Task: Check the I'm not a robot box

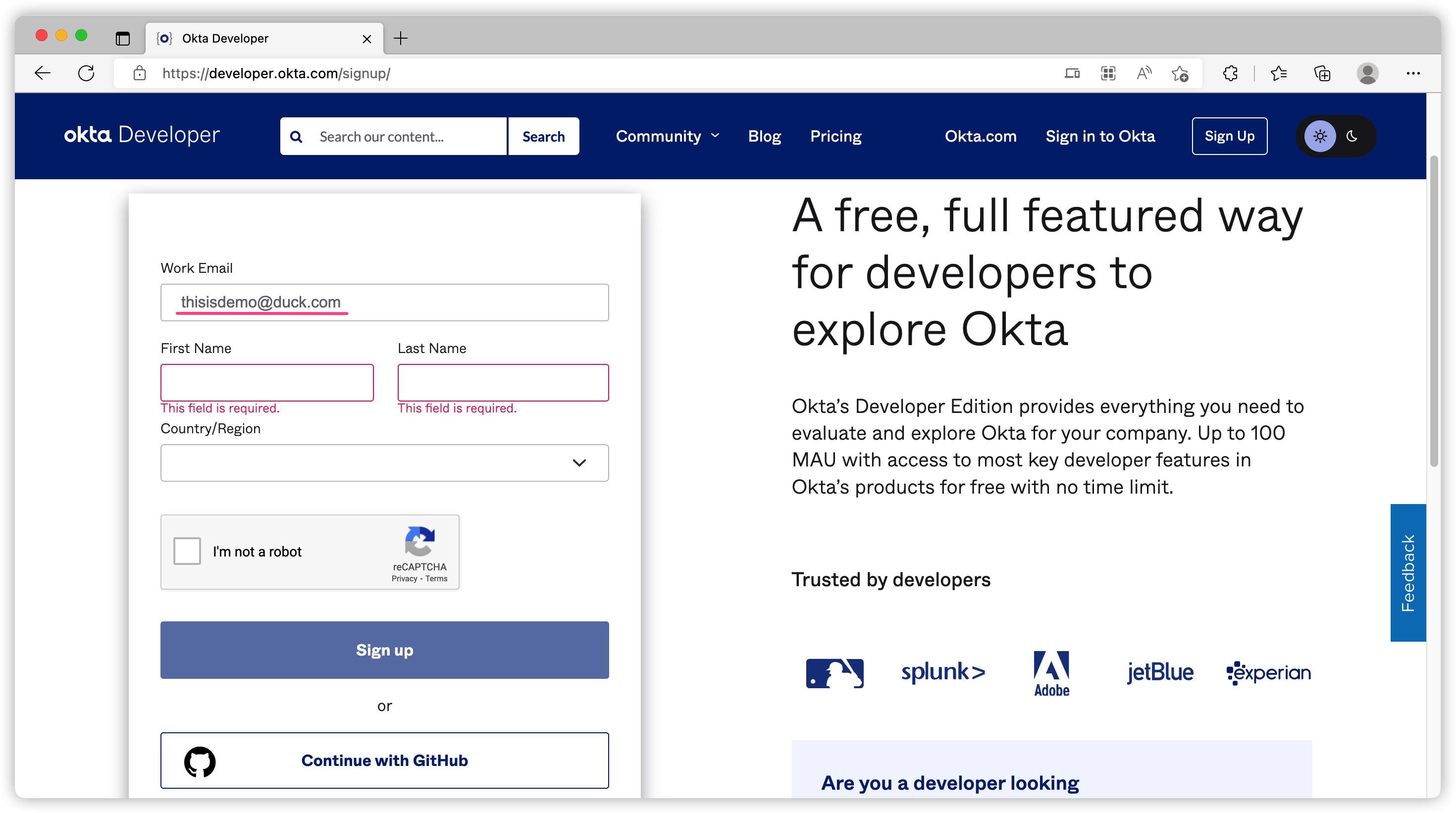Action: point(187,551)
